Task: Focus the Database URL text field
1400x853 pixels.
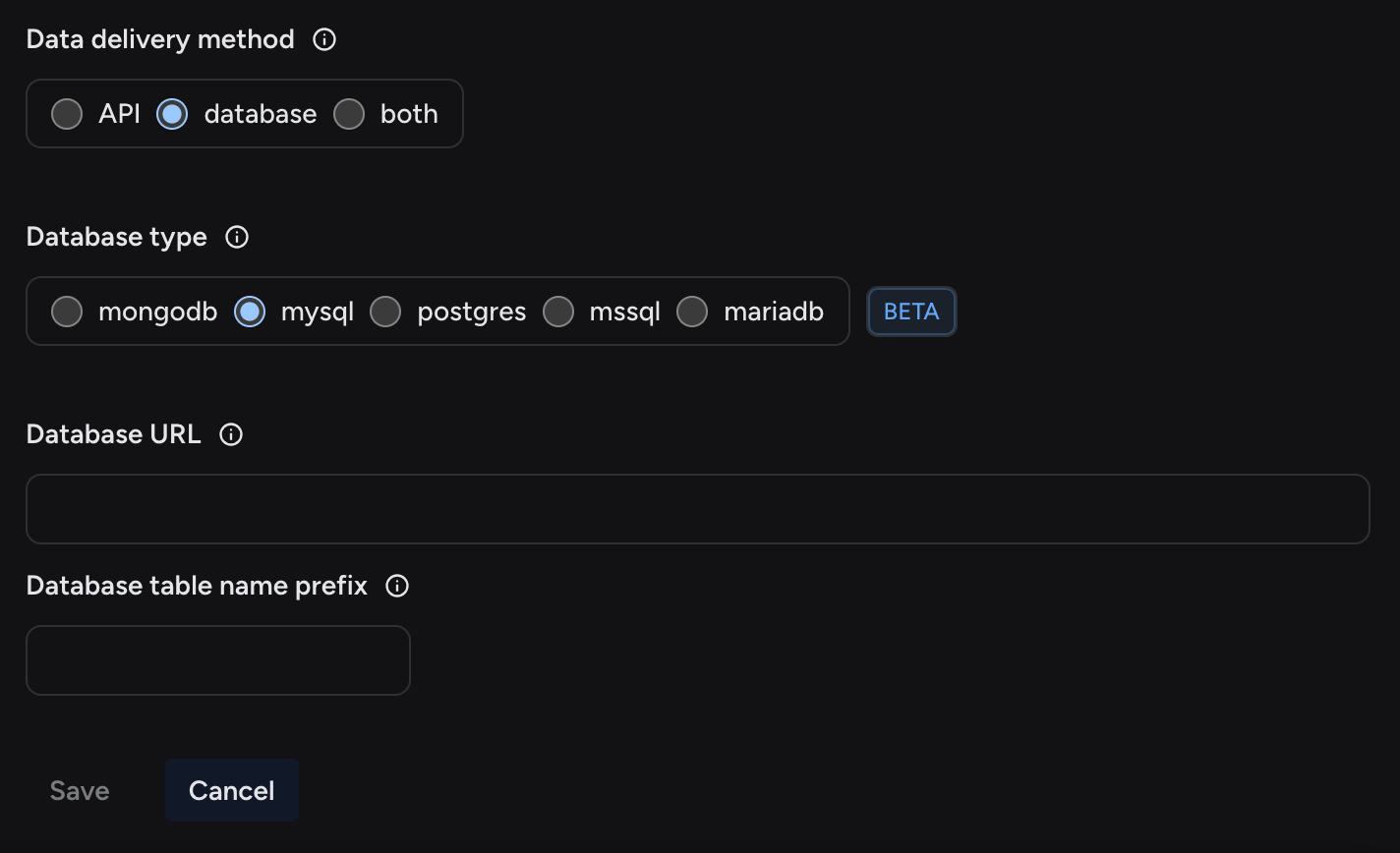Action: point(697,509)
